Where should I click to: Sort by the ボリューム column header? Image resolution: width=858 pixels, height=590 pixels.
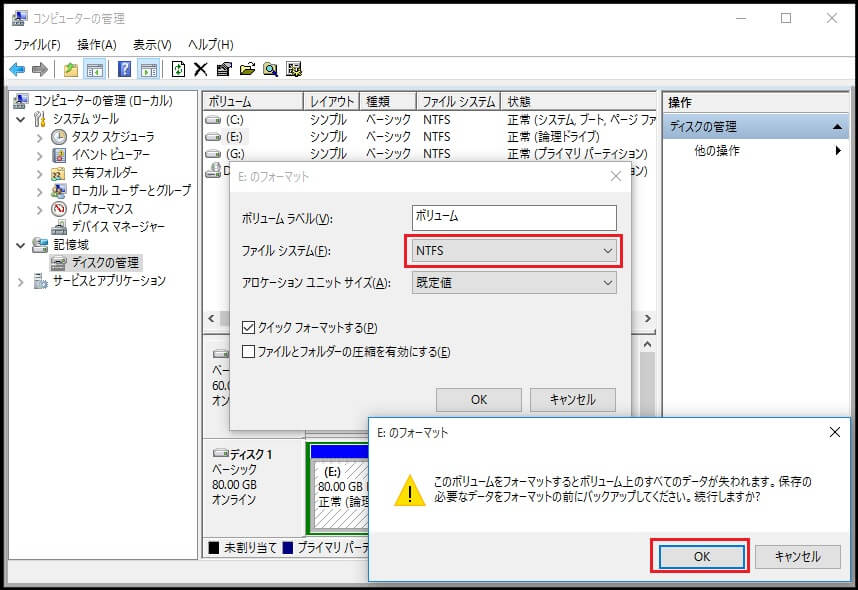(253, 101)
